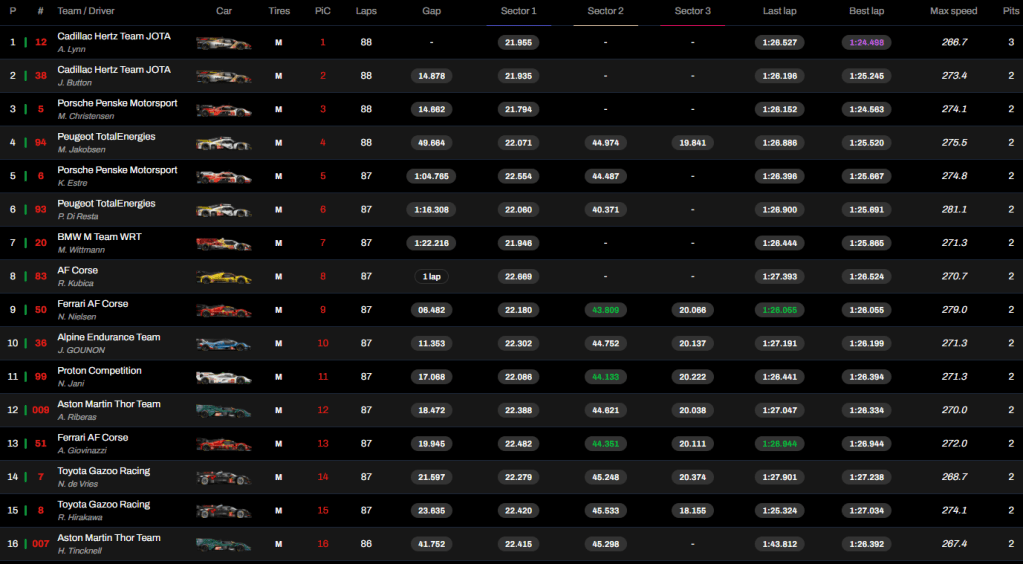
Task: Click the car image for #38 J. Button
Action: 224,76
